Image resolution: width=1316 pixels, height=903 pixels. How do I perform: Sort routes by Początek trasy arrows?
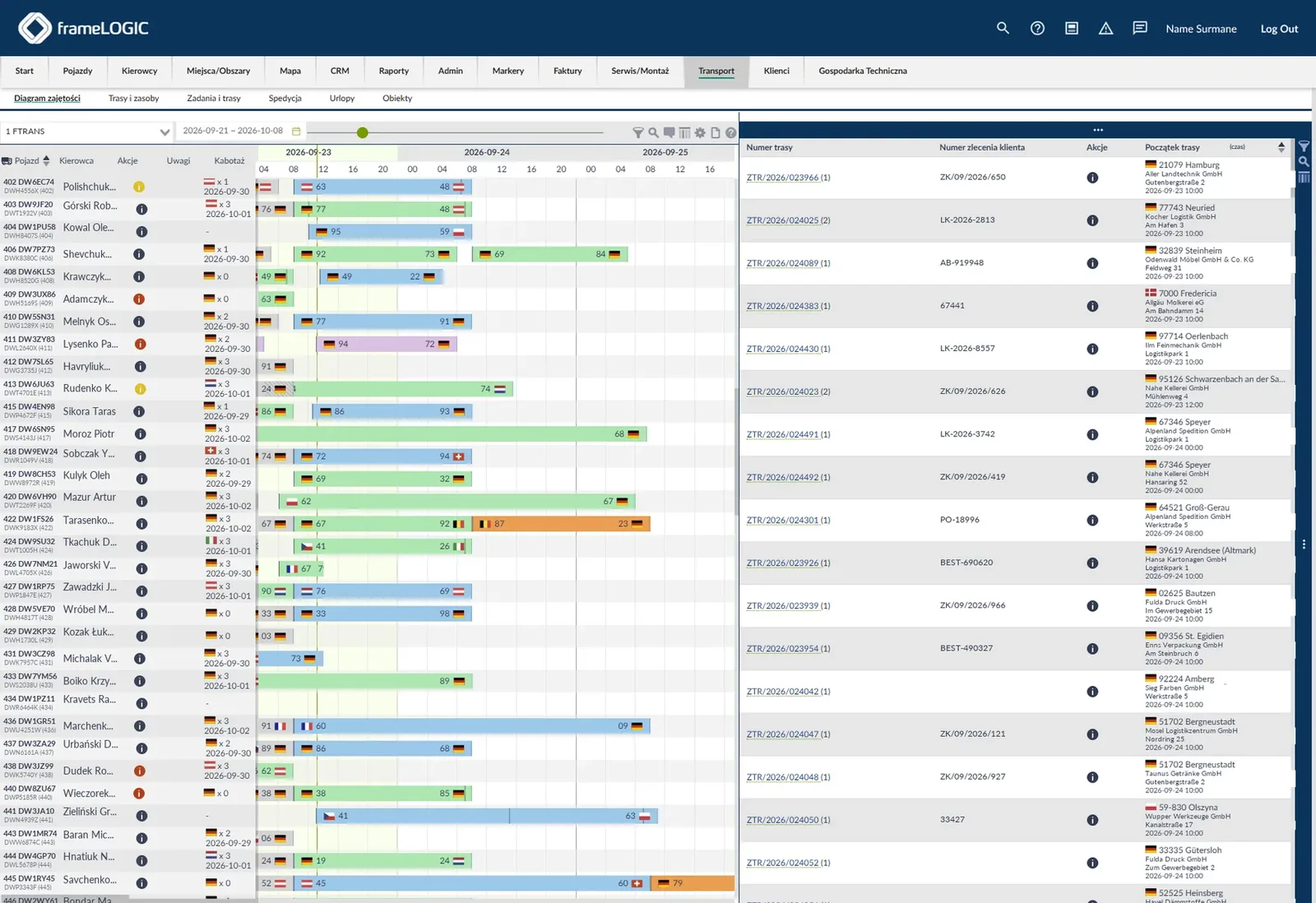[1281, 147]
